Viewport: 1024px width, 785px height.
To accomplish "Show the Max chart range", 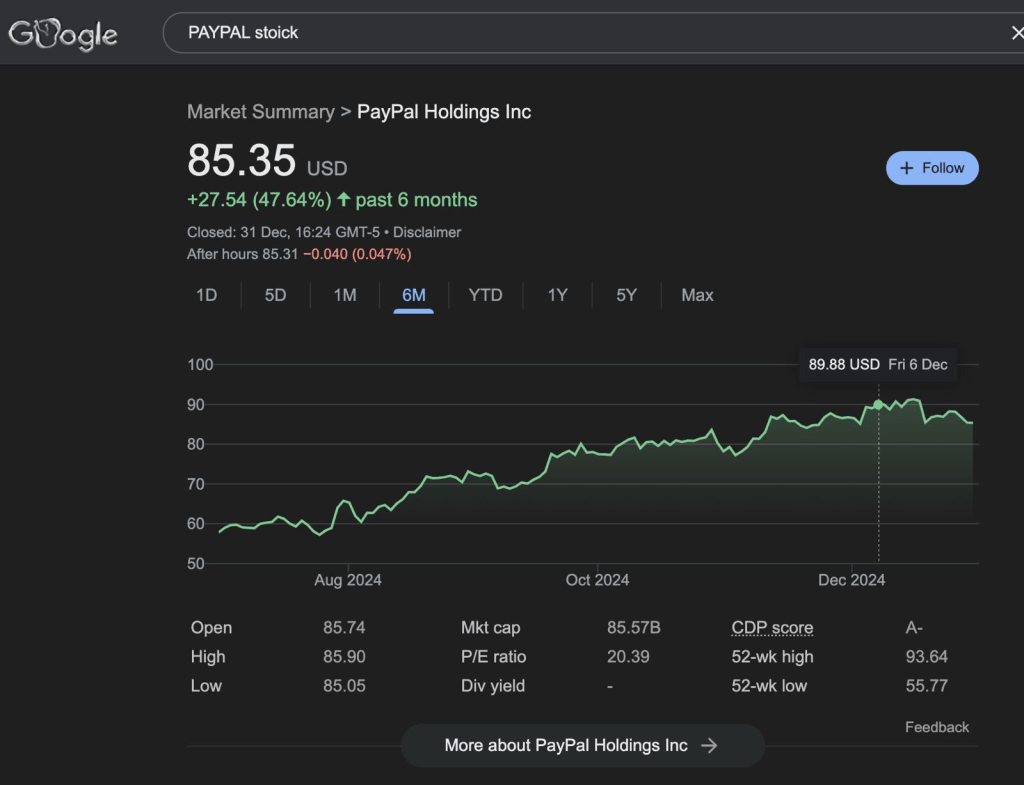I will click(697, 295).
